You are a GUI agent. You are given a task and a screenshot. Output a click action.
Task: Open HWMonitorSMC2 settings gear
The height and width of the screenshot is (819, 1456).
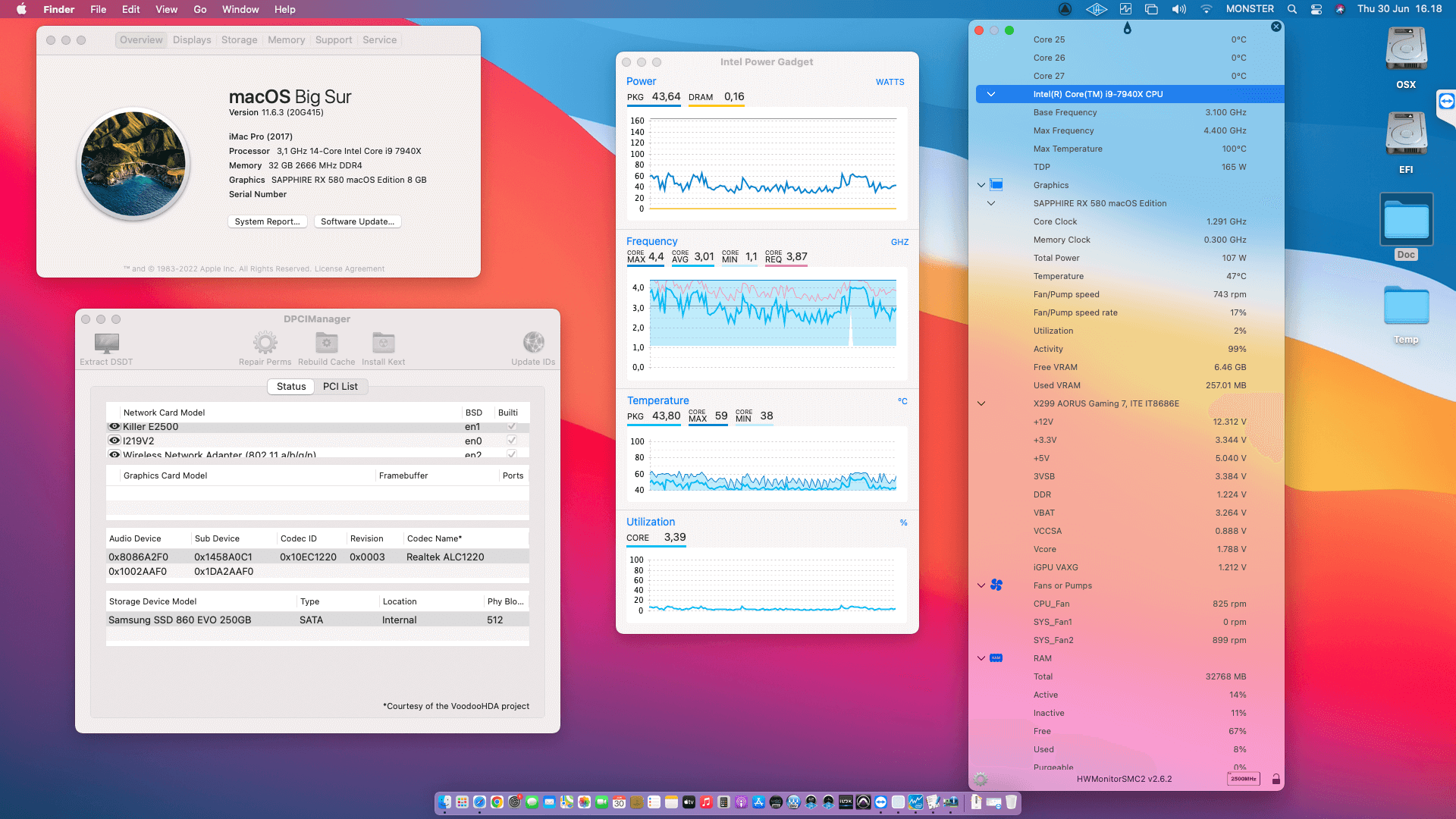pos(981,779)
